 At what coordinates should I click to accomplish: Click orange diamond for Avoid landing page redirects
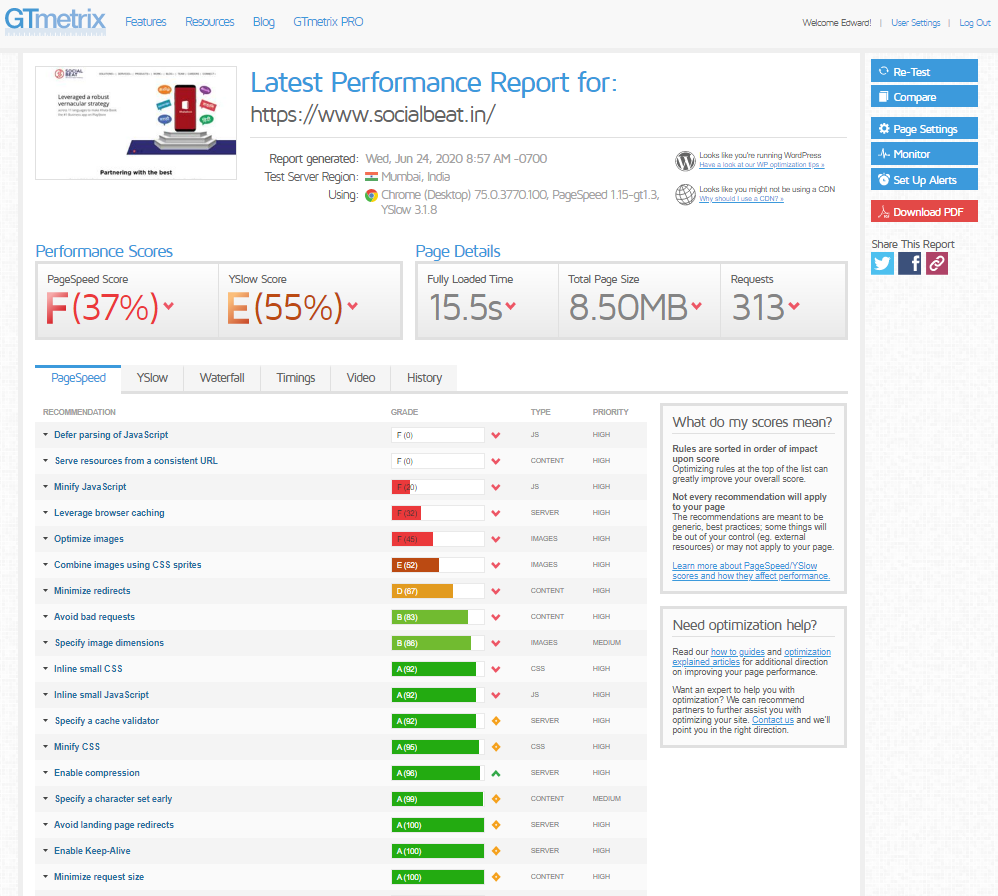click(496, 825)
